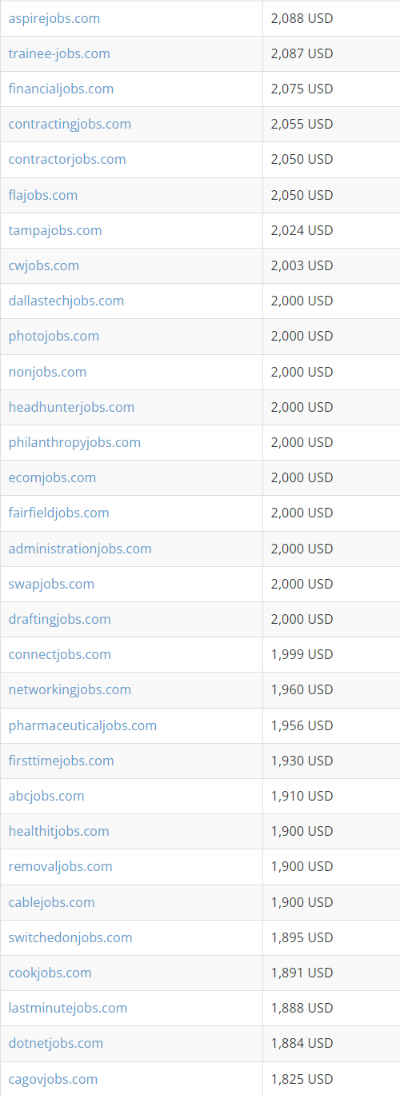Open the aspirejobs.com domain link
Viewport: 400px width, 1096px height.
54,19
